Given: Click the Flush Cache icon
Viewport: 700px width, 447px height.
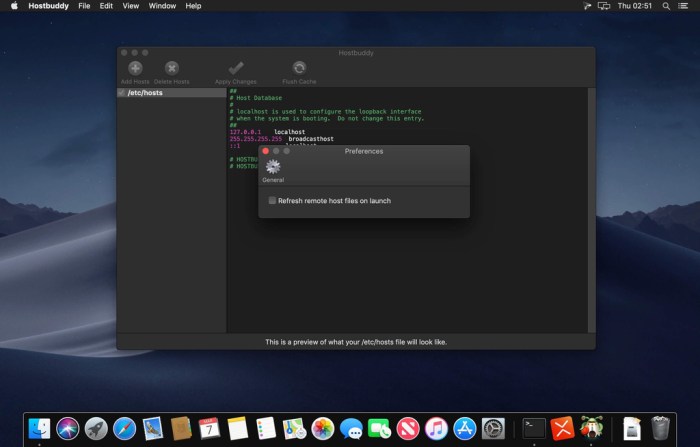Looking at the screenshot, I should (299, 68).
